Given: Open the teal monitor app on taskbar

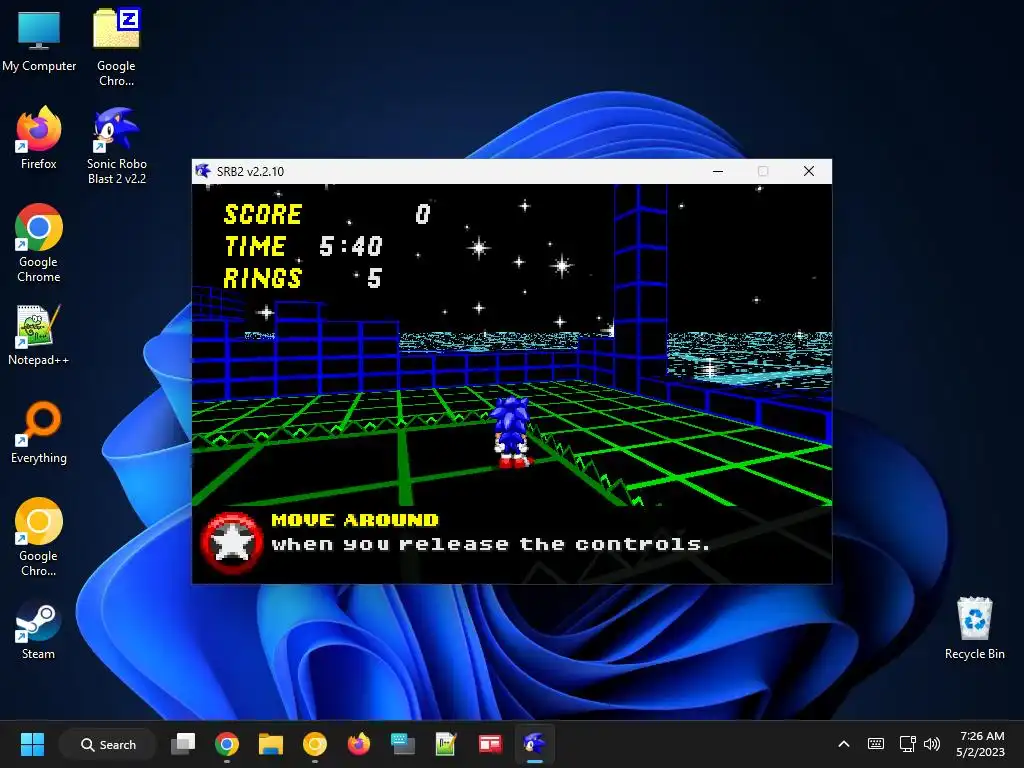Looking at the screenshot, I should pyautogui.click(x=402, y=744).
